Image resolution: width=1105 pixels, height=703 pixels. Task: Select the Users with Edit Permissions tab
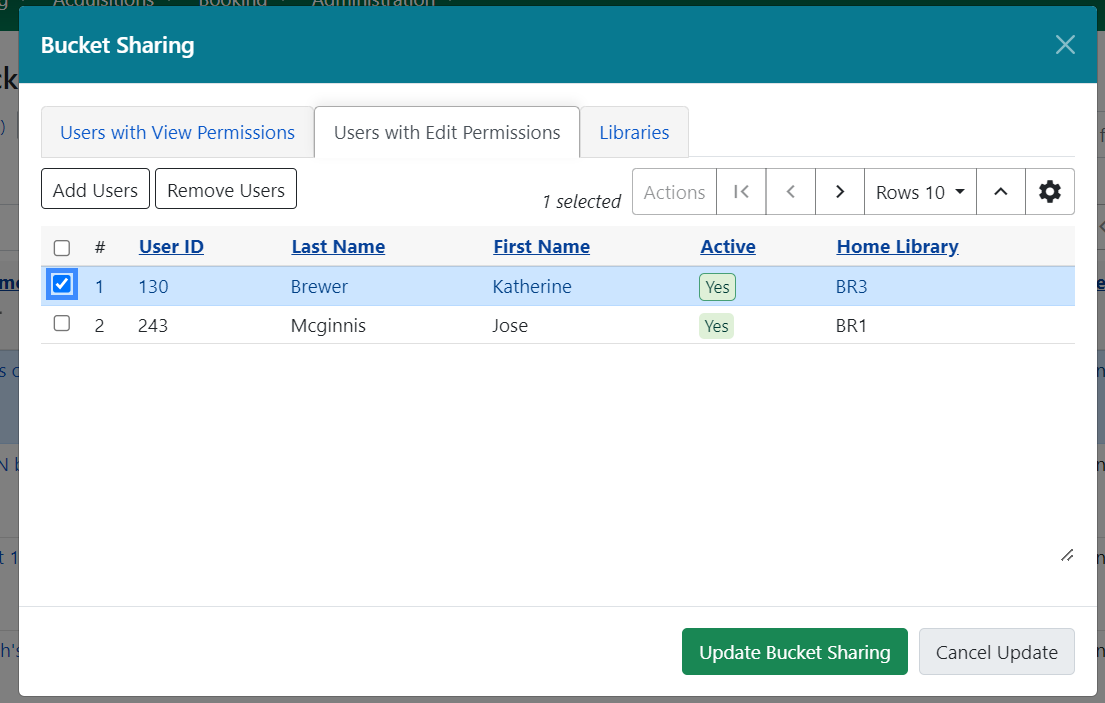pos(446,132)
